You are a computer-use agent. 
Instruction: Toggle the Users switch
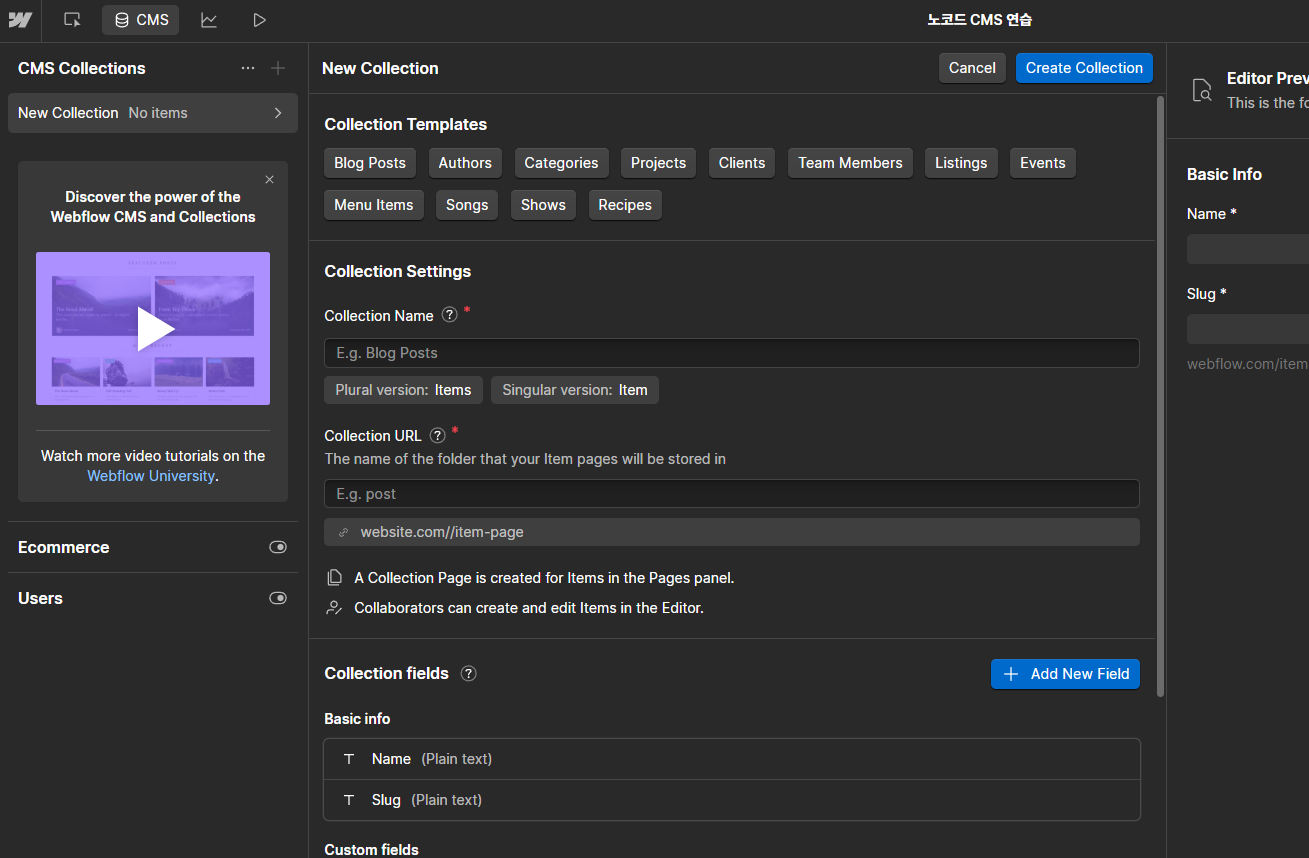click(x=278, y=598)
